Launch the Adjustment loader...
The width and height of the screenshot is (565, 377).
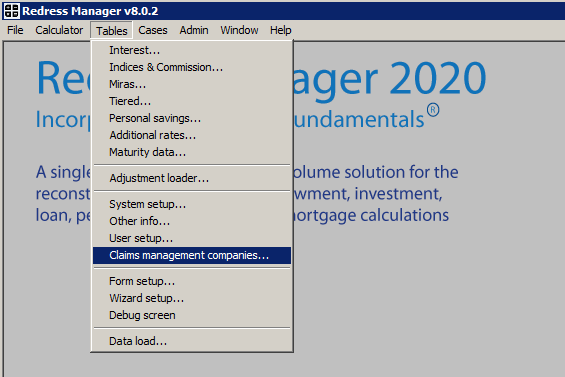192,178
